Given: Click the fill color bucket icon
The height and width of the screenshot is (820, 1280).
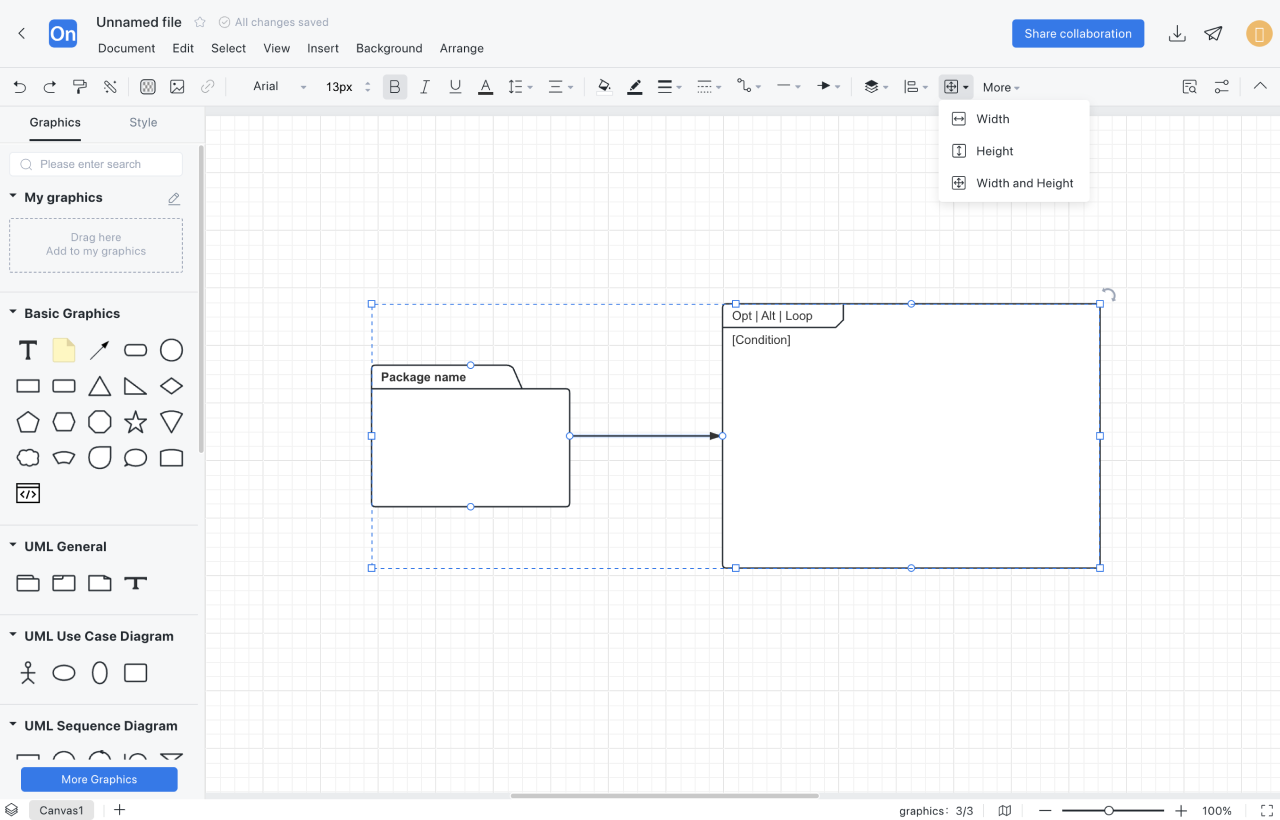Looking at the screenshot, I should pos(604,87).
